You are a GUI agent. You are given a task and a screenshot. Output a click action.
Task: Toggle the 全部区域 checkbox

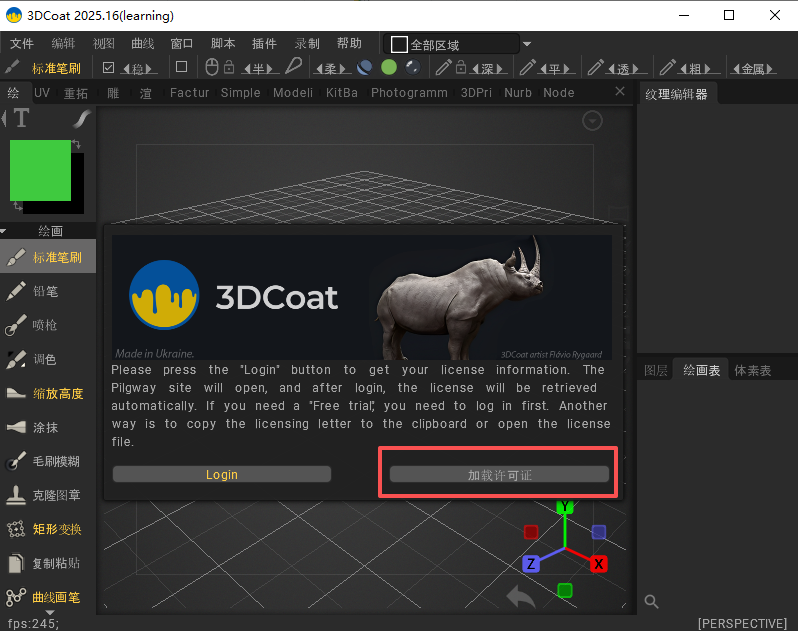[399, 44]
